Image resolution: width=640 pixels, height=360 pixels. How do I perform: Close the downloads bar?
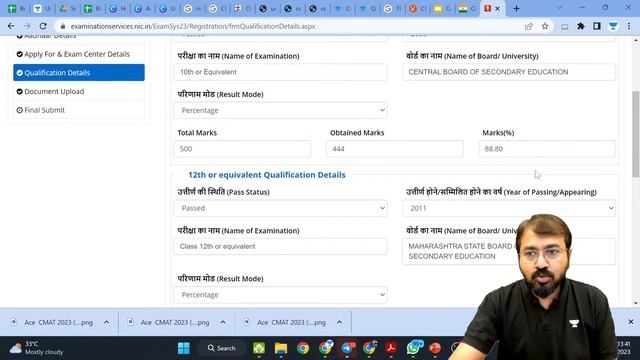click(x=631, y=322)
